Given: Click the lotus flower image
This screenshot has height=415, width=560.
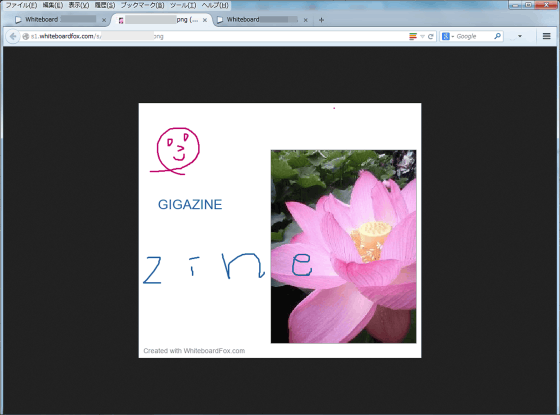Looking at the screenshot, I should click(x=343, y=246).
